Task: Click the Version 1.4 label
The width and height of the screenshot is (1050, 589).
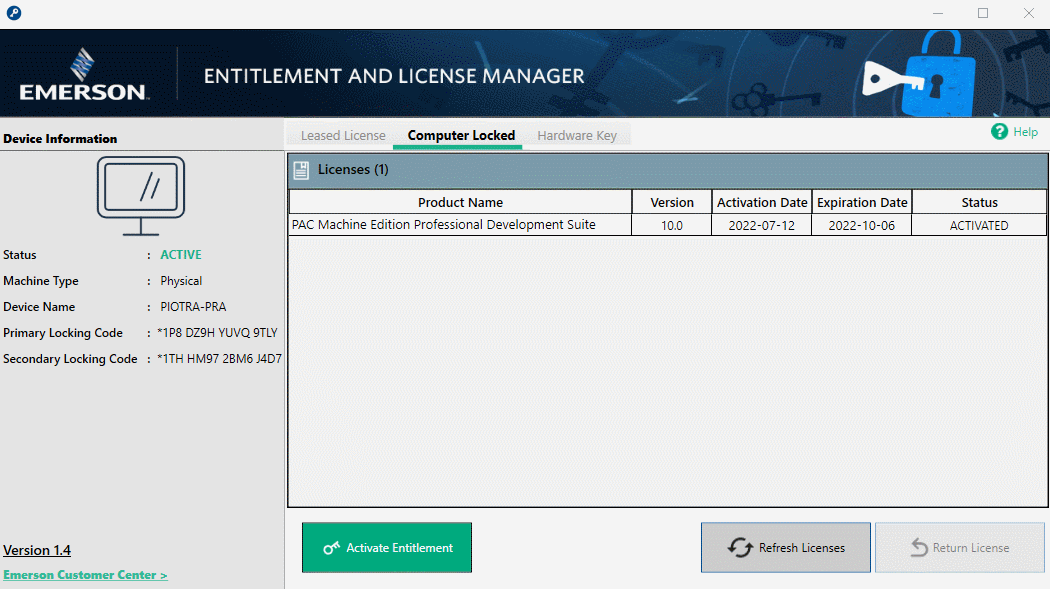Action: 37,550
